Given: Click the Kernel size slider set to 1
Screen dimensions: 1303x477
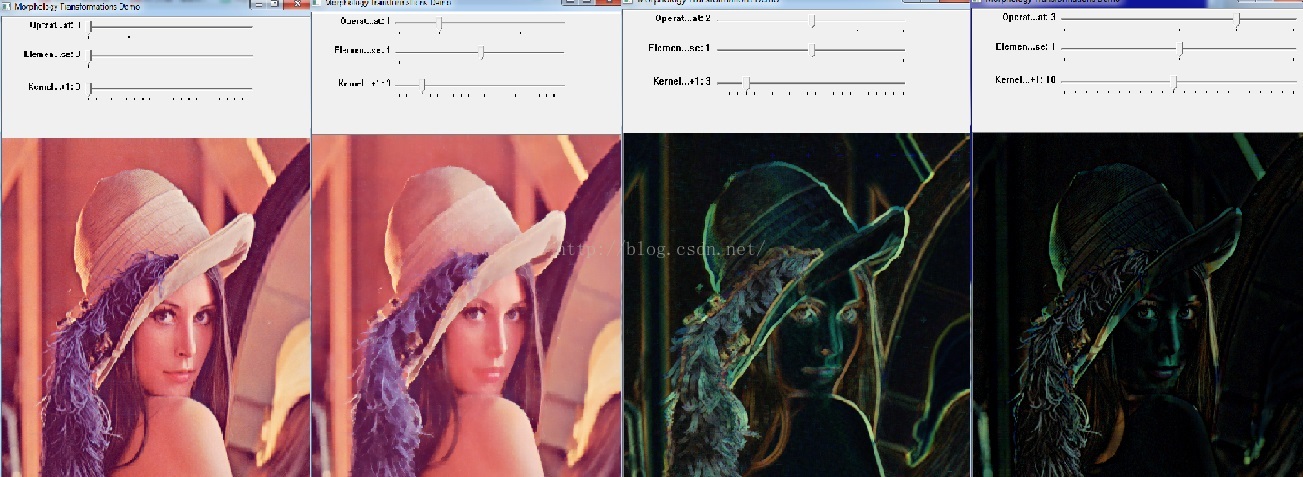Looking at the screenshot, I should point(481,85).
